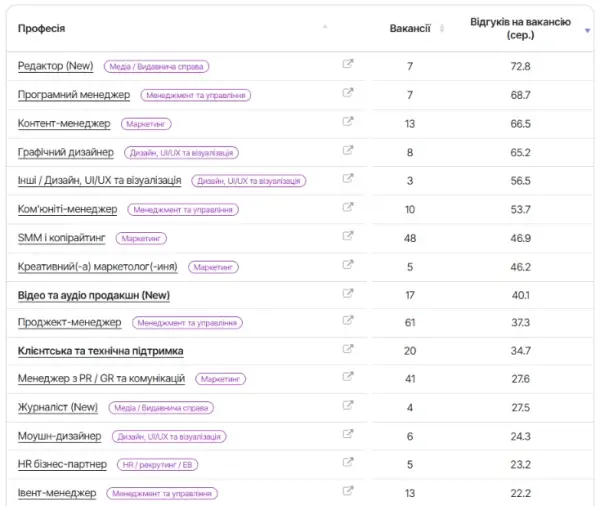Image resolution: width=600 pixels, height=506 pixels.
Task: Click HR / рекрутинг / EB tag
Action: point(157,465)
